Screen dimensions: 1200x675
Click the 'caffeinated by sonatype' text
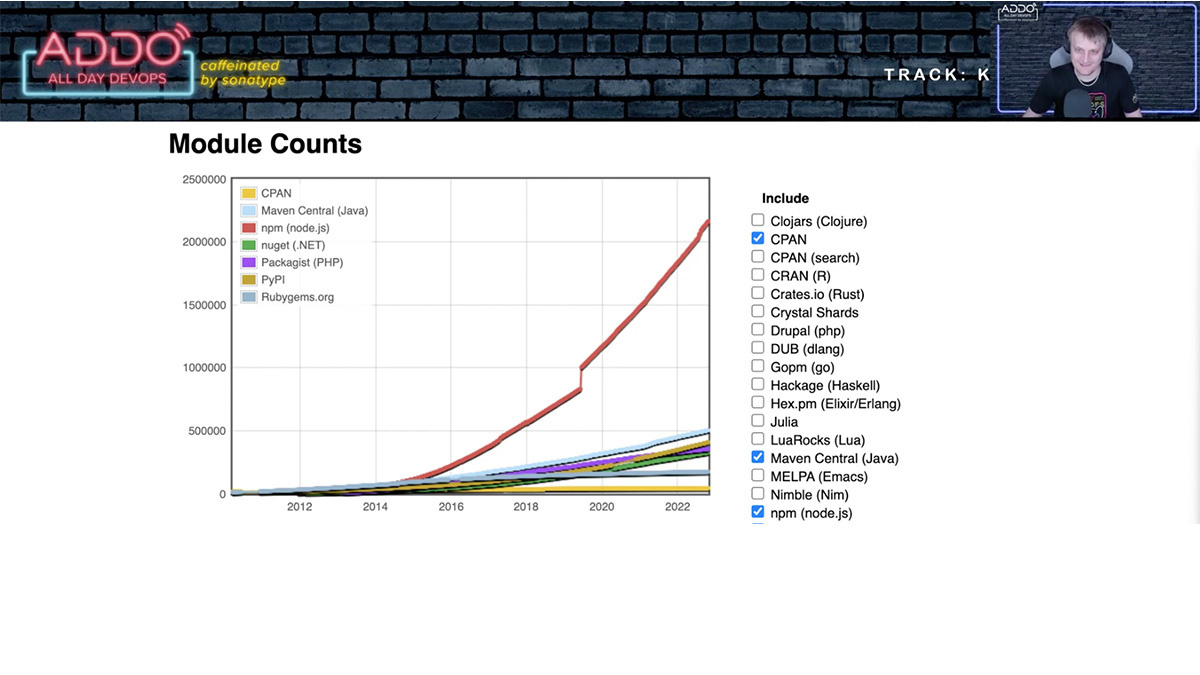coord(243,72)
